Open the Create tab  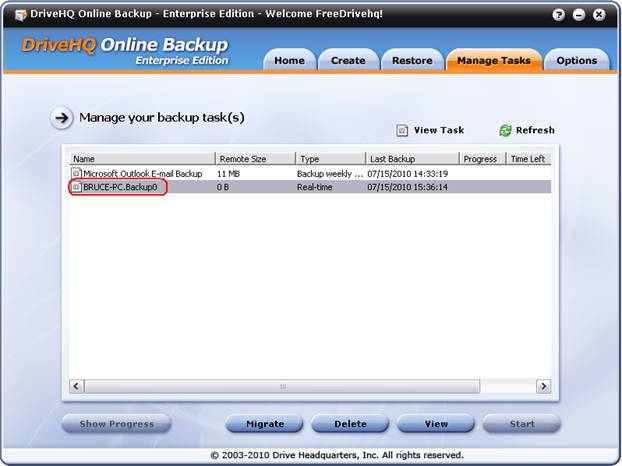click(x=348, y=60)
